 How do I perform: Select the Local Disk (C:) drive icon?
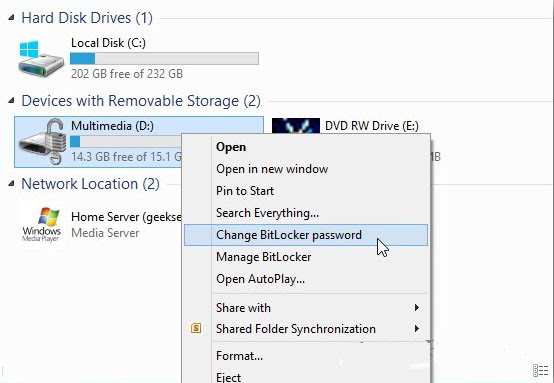[x=41, y=59]
